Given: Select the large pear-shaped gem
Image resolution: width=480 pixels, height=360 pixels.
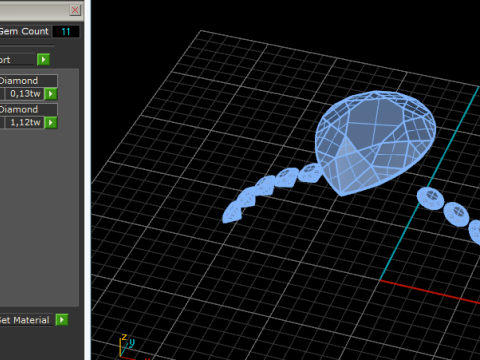Looking at the screenshot, I should tap(375, 142).
